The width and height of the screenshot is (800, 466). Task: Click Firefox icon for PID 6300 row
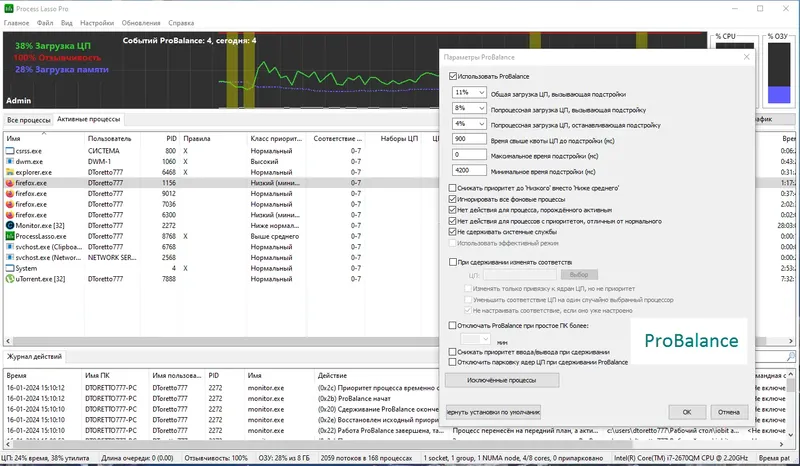pyautogui.click(x=10, y=215)
